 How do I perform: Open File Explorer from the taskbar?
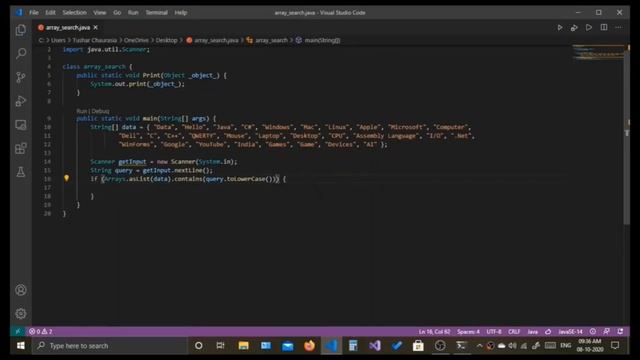click(x=243, y=346)
